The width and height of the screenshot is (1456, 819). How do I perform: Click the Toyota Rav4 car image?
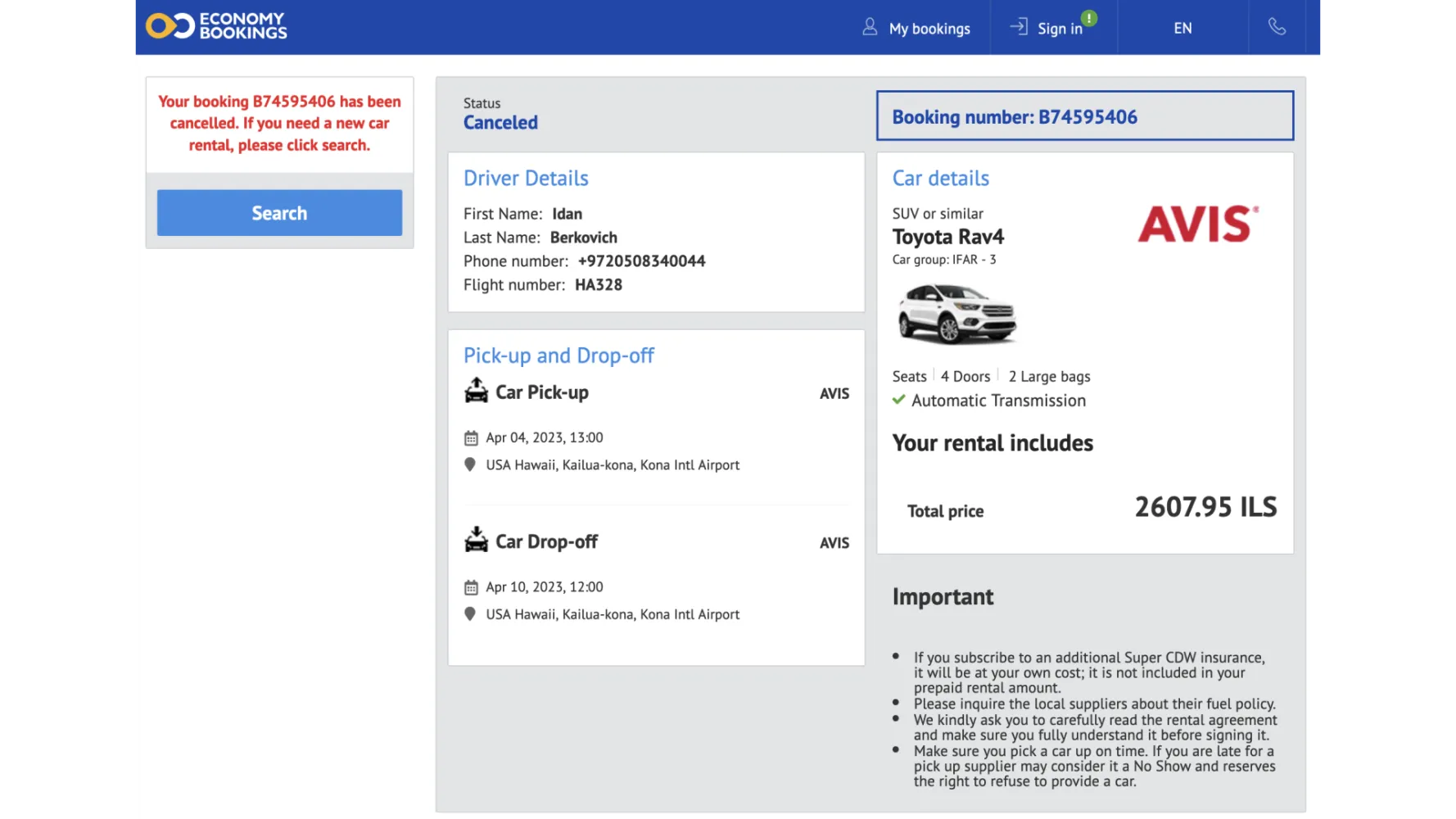[x=956, y=314]
